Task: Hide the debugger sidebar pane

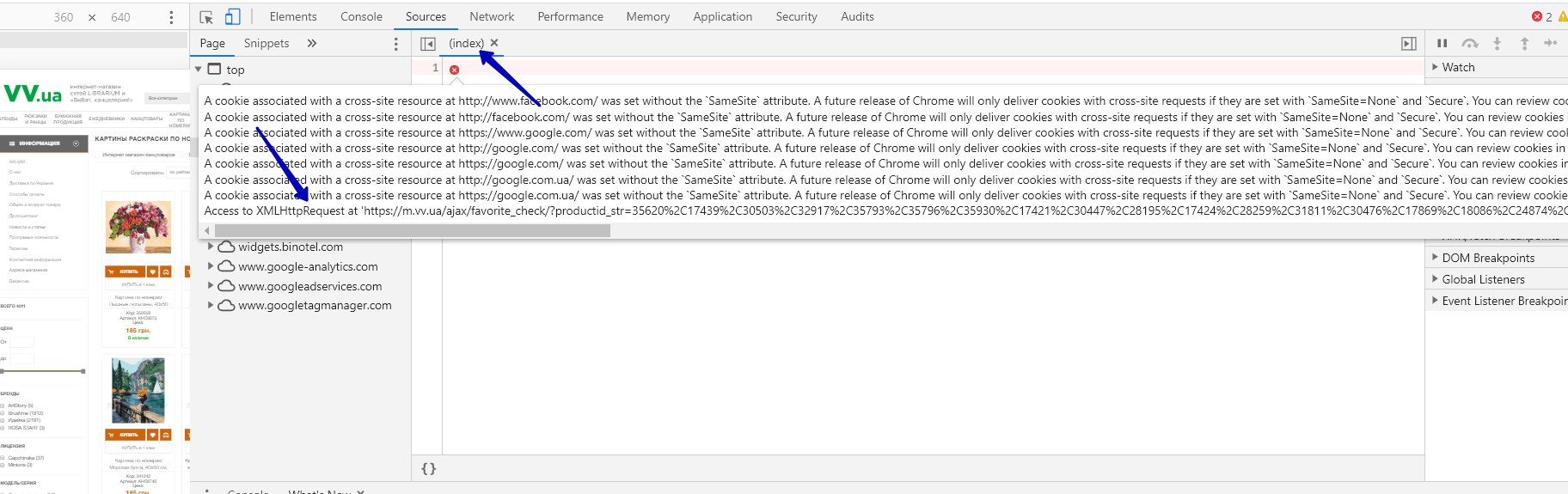Action: click(1408, 44)
